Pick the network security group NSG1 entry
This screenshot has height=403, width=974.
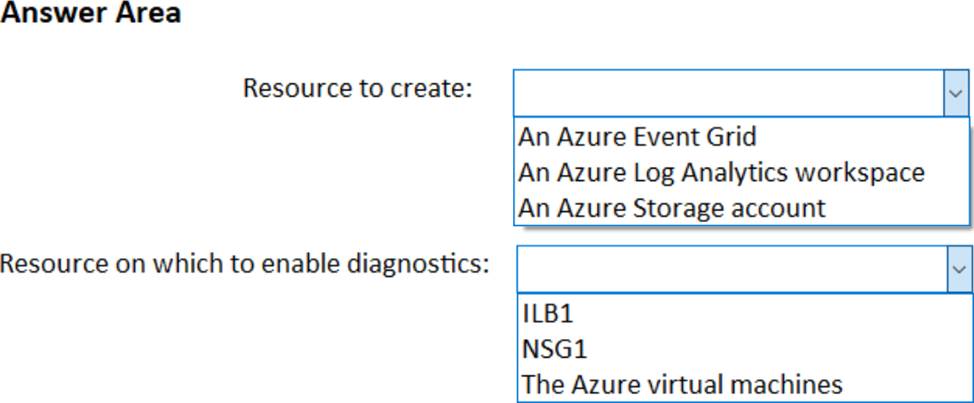tap(554, 349)
